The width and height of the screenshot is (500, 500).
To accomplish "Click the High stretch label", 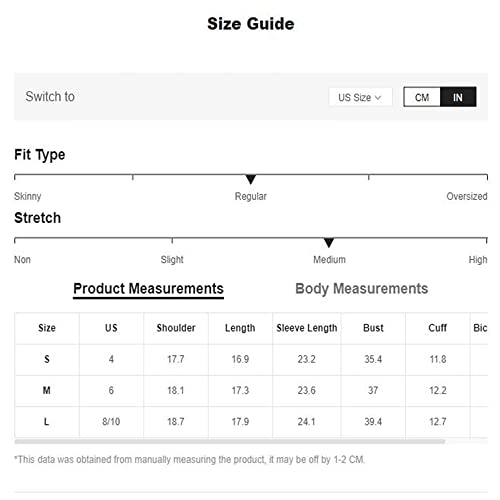I will coord(478,260).
